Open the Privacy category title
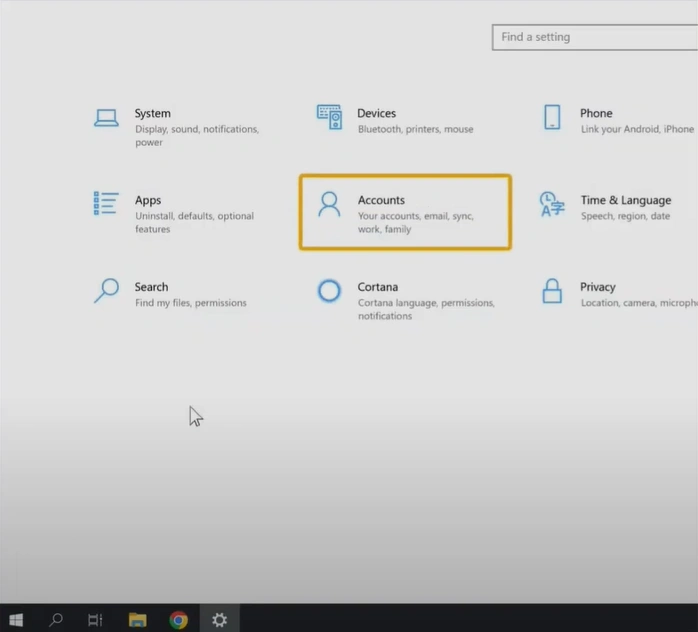The image size is (698, 632). (598, 287)
